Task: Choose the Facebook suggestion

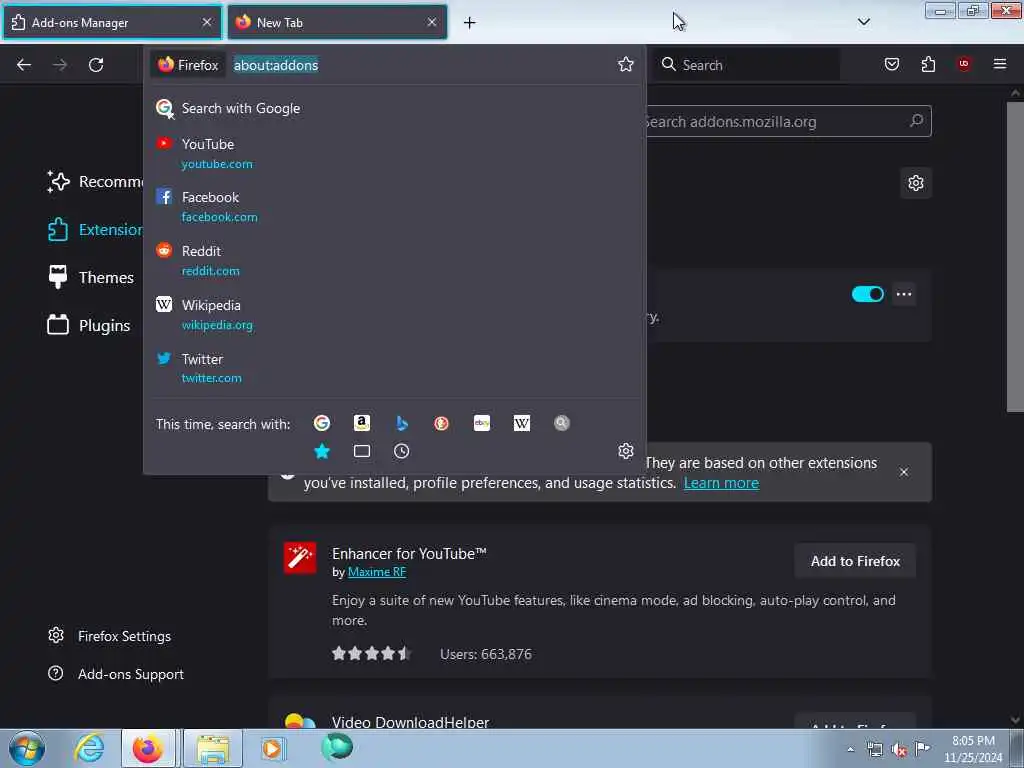Action: [x=394, y=207]
